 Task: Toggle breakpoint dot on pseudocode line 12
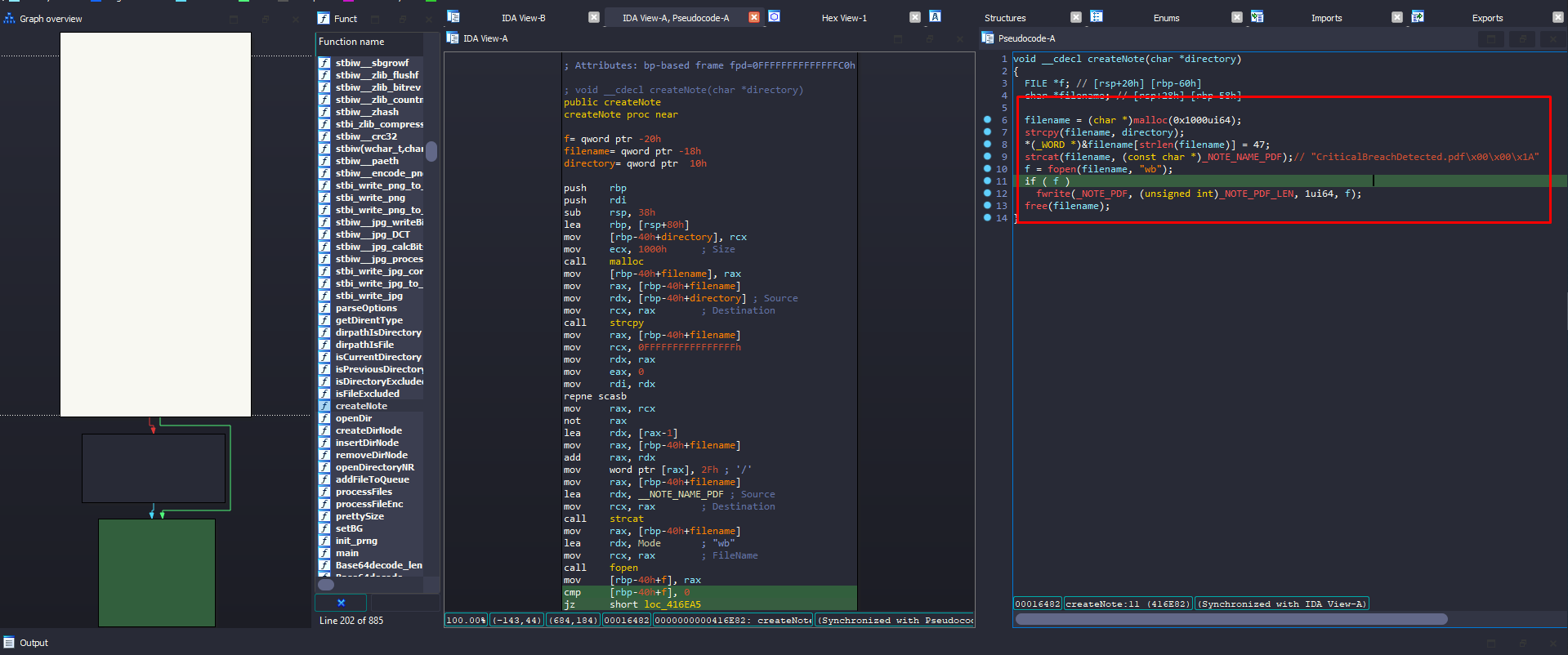(987, 194)
